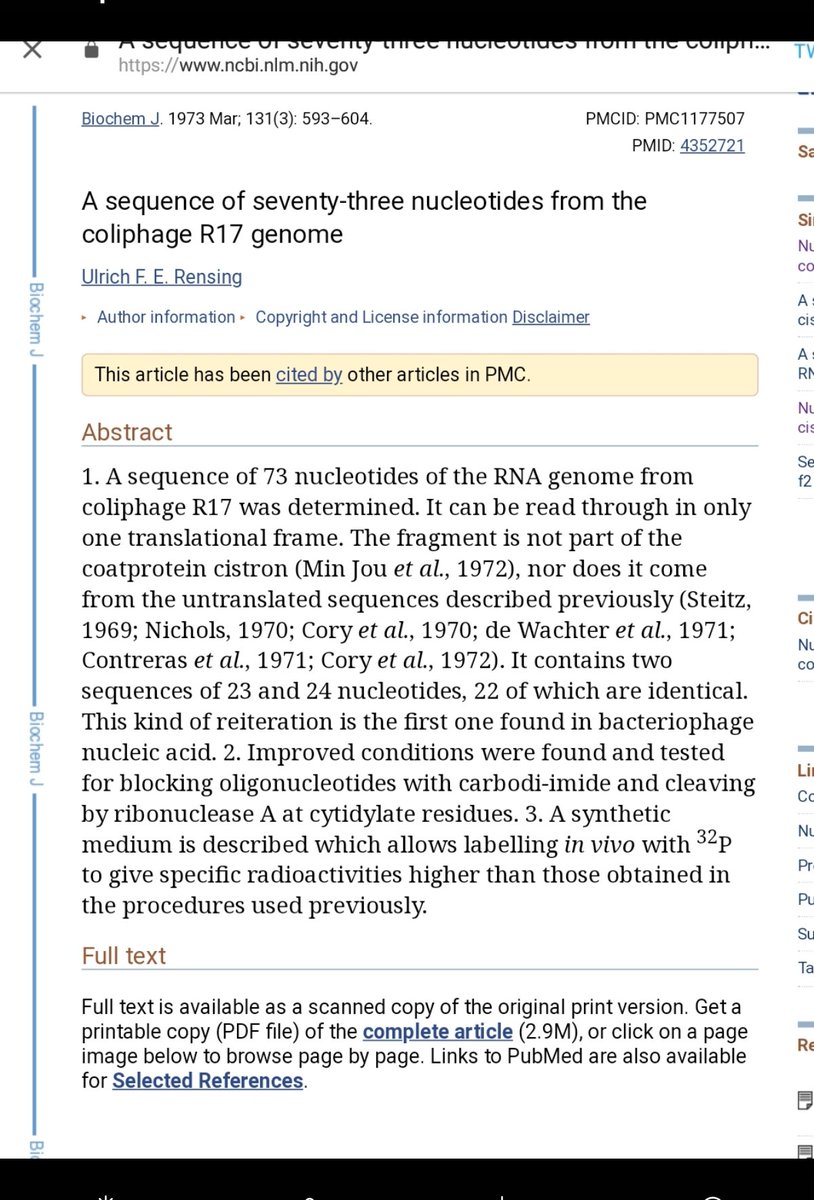
Task: Click the padlock icon beside the URL
Action: 93,50
